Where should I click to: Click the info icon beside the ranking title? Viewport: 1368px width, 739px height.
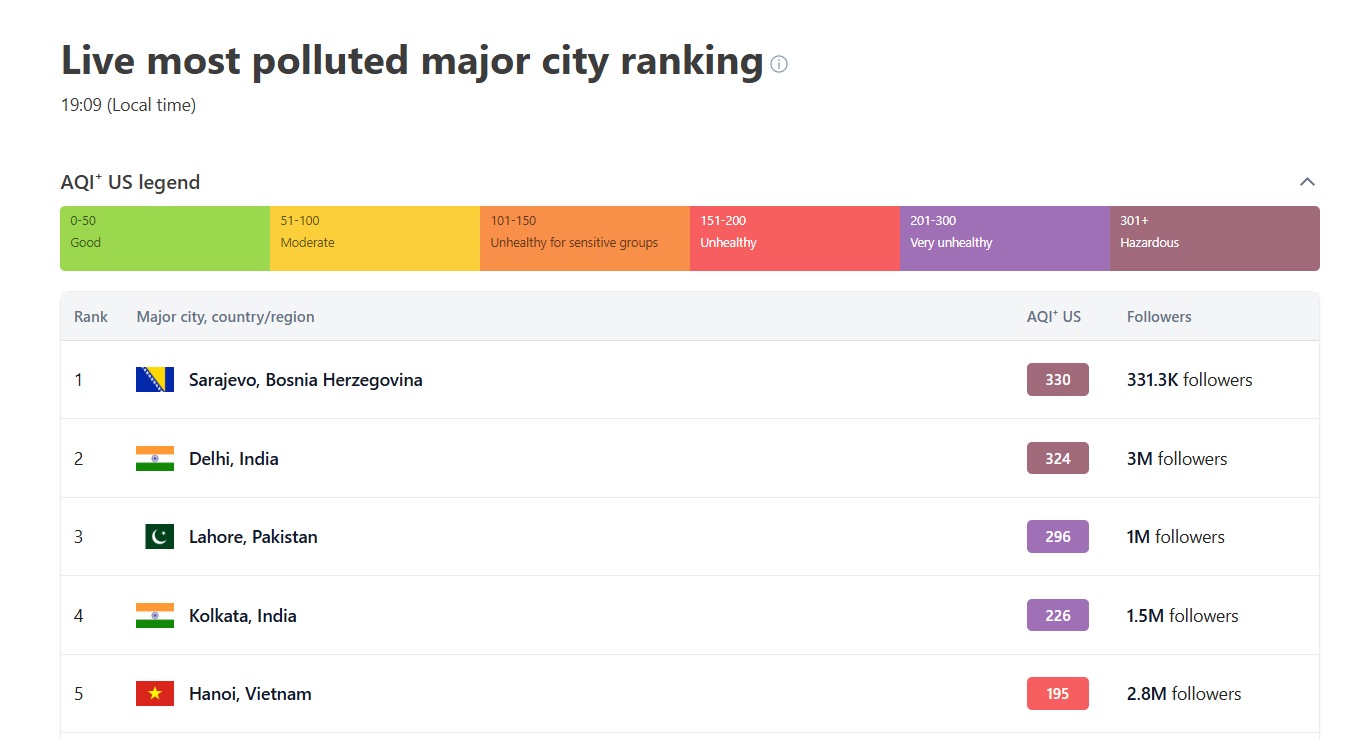tap(779, 64)
